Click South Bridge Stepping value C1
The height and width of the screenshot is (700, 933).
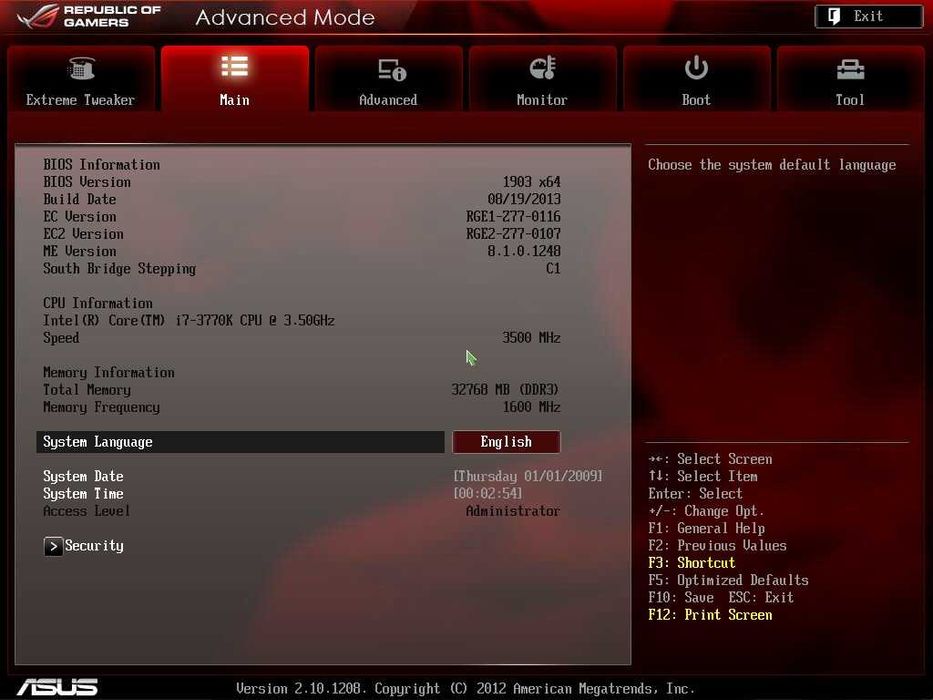(553, 268)
